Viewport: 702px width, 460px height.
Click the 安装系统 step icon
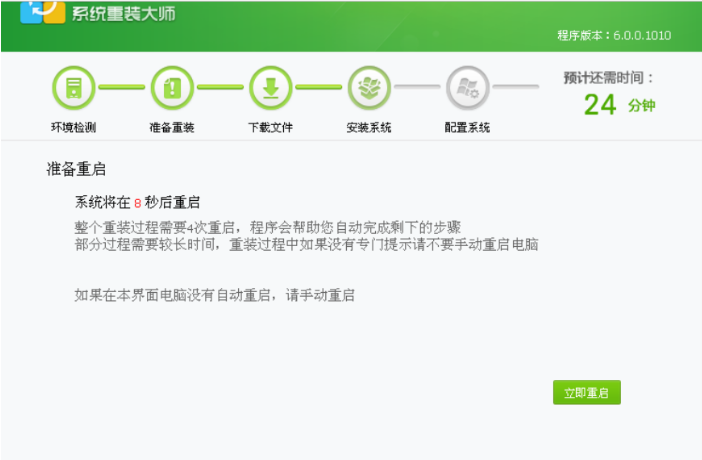369,88
